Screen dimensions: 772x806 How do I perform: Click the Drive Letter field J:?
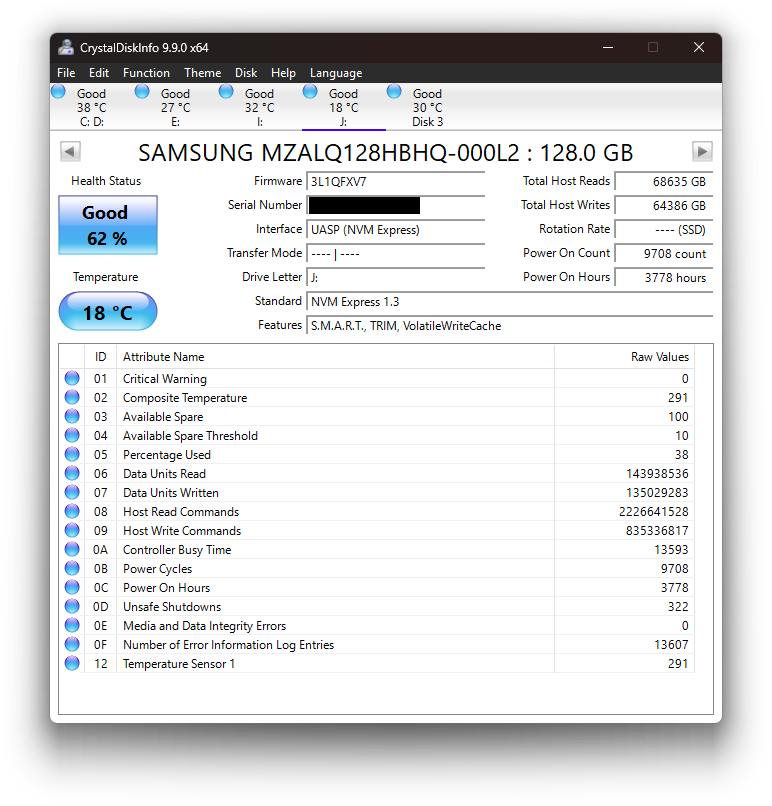point(395,278)
